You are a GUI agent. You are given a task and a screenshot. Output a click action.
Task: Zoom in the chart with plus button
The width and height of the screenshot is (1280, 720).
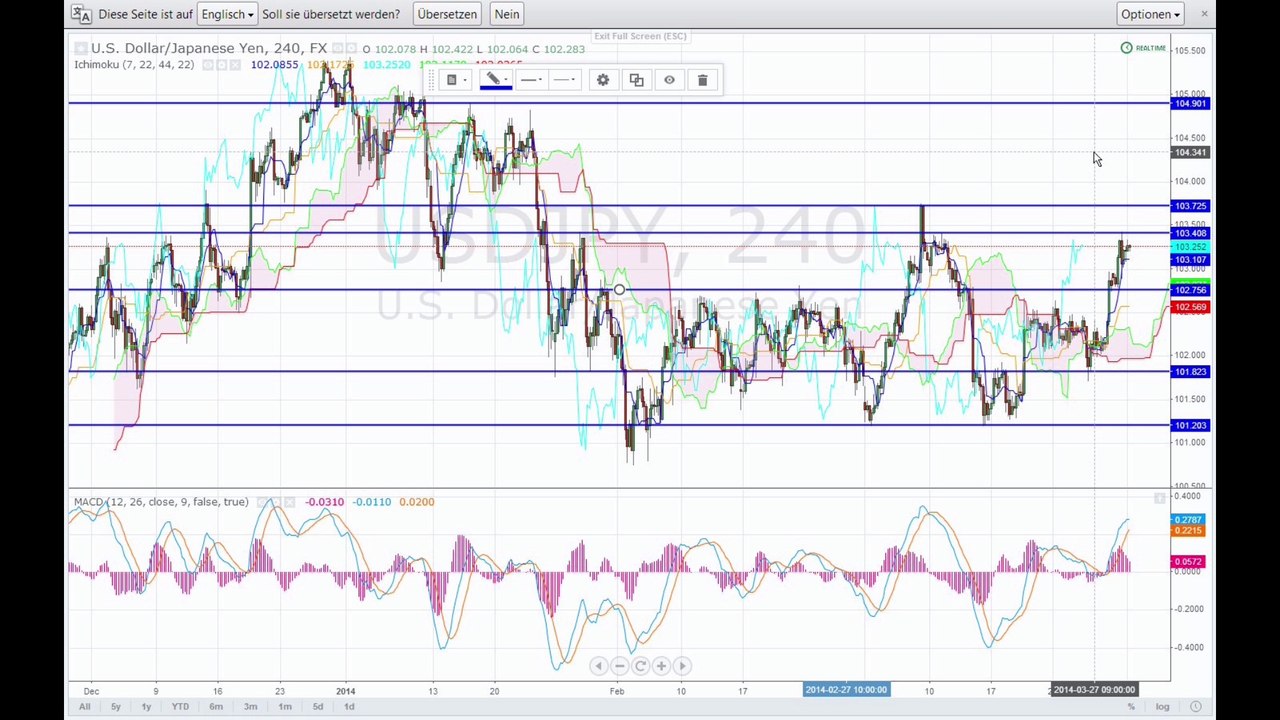tap(661, 666)
